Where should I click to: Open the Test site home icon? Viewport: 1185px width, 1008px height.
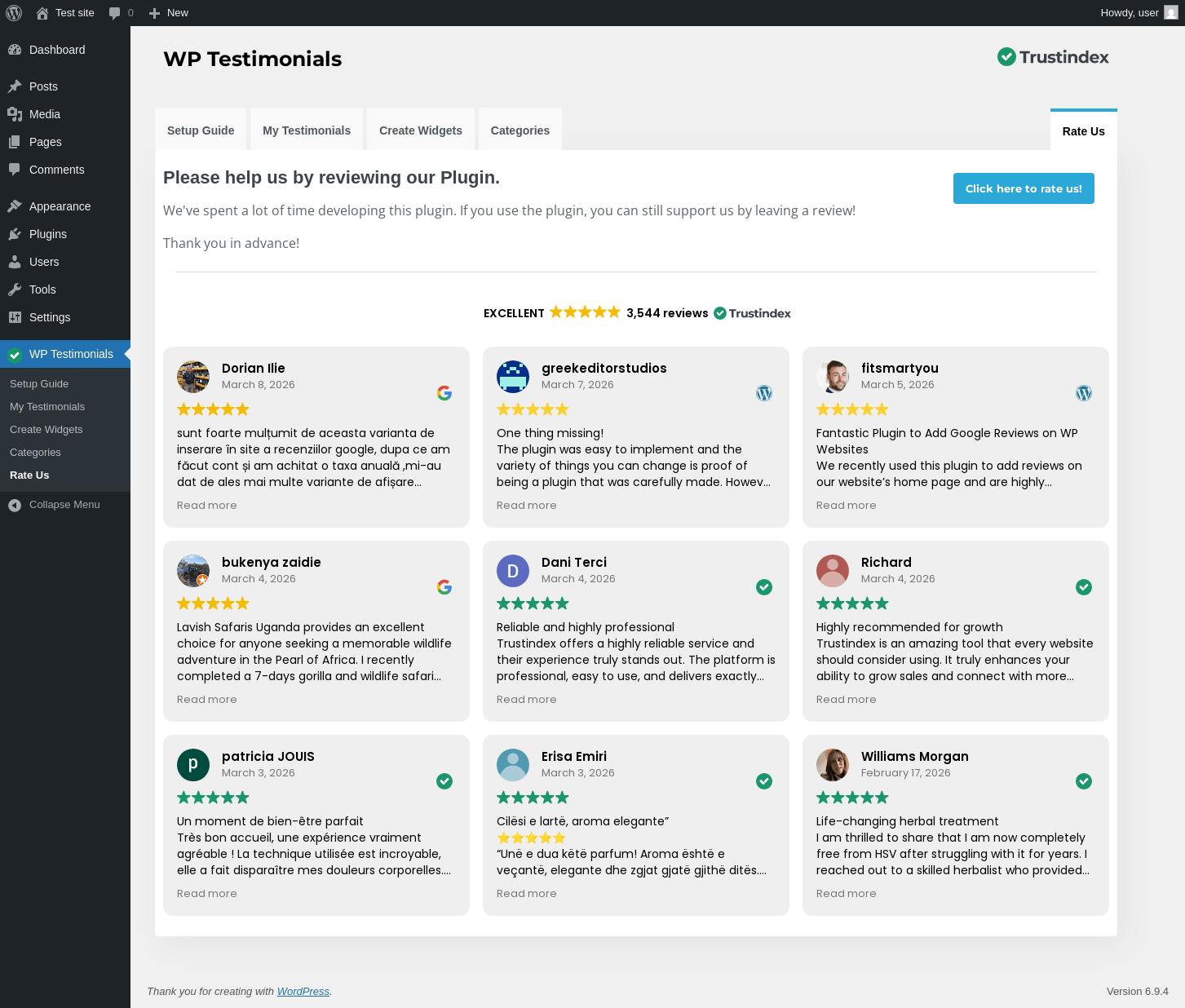point(42,13)
